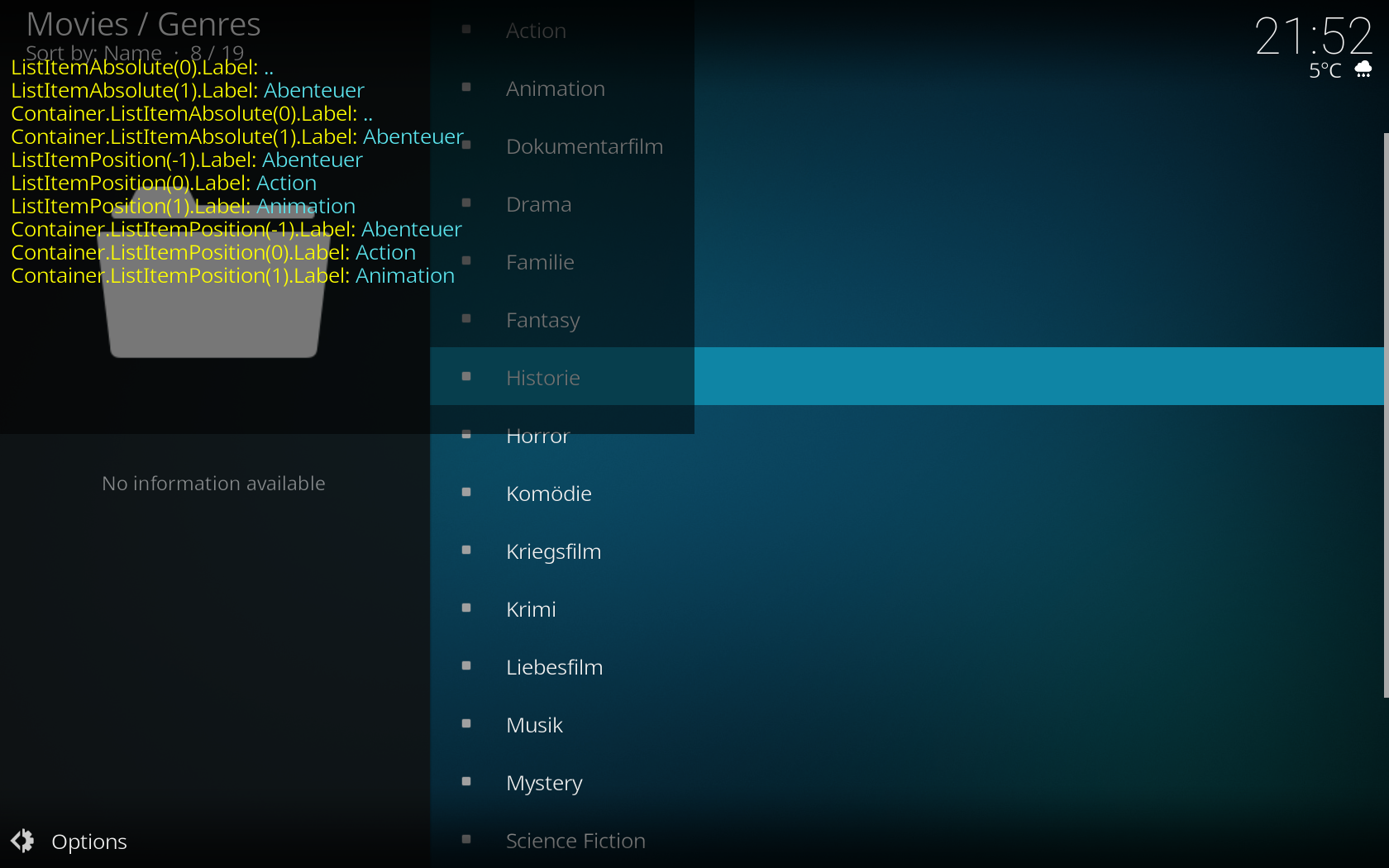
Task: Click the square marker beside Science Fiction
Action: [x=466, y=839]
